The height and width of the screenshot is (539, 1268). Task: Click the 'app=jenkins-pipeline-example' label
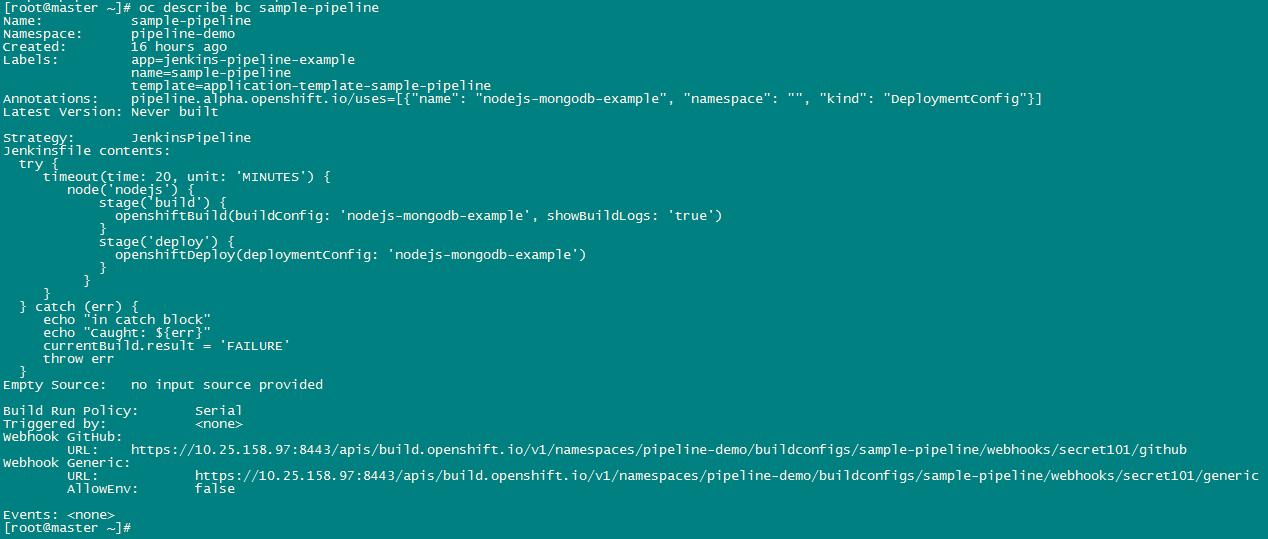pos(242,59)
